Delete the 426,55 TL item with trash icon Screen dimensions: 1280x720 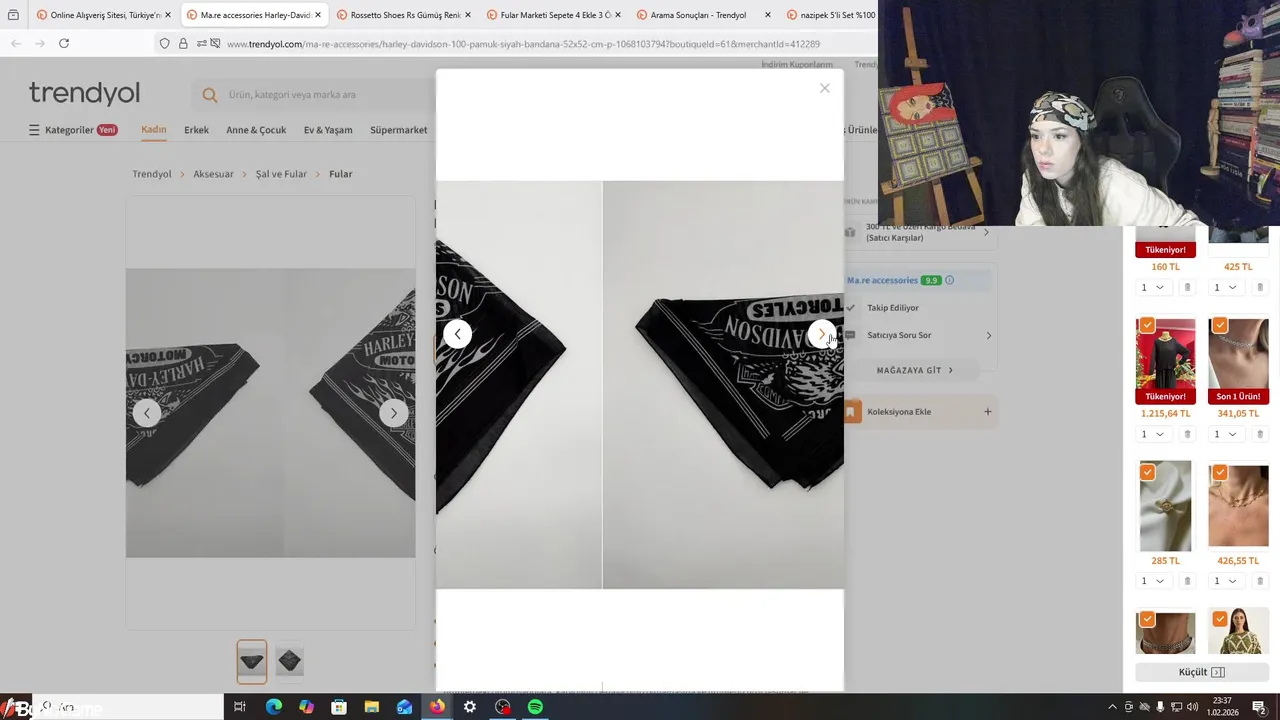tap(1260, 581)
